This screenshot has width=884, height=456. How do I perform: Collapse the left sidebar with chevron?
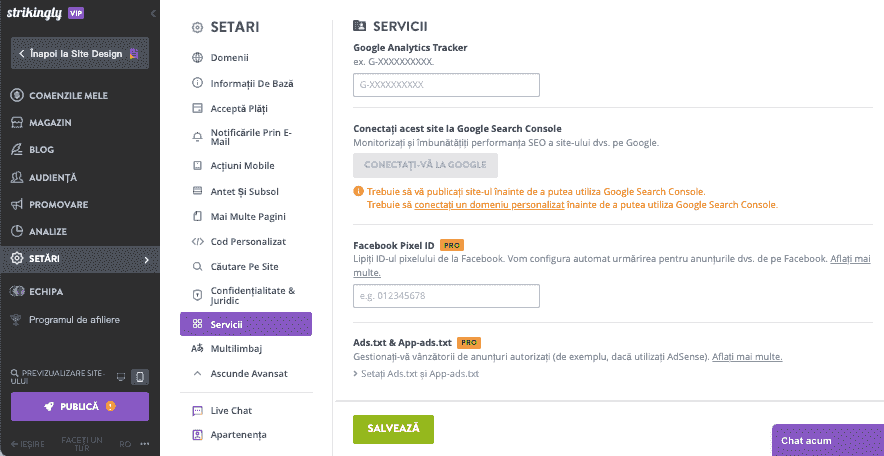pos(153,14)
